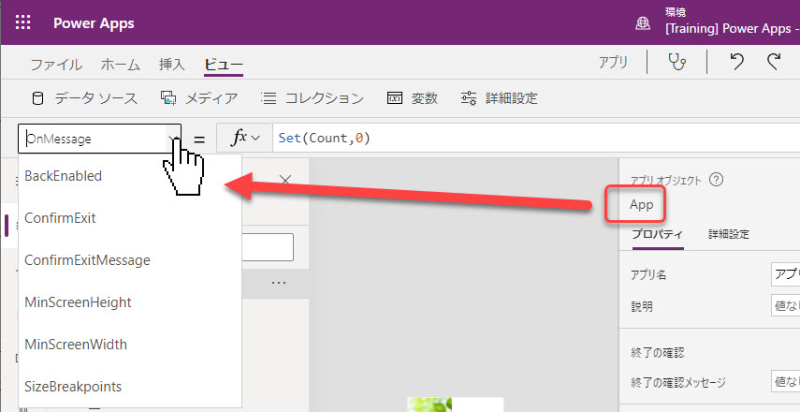Select the プロパティ tab in the right pane
This screenshot has height=412, width=800.
pos(657,235)
